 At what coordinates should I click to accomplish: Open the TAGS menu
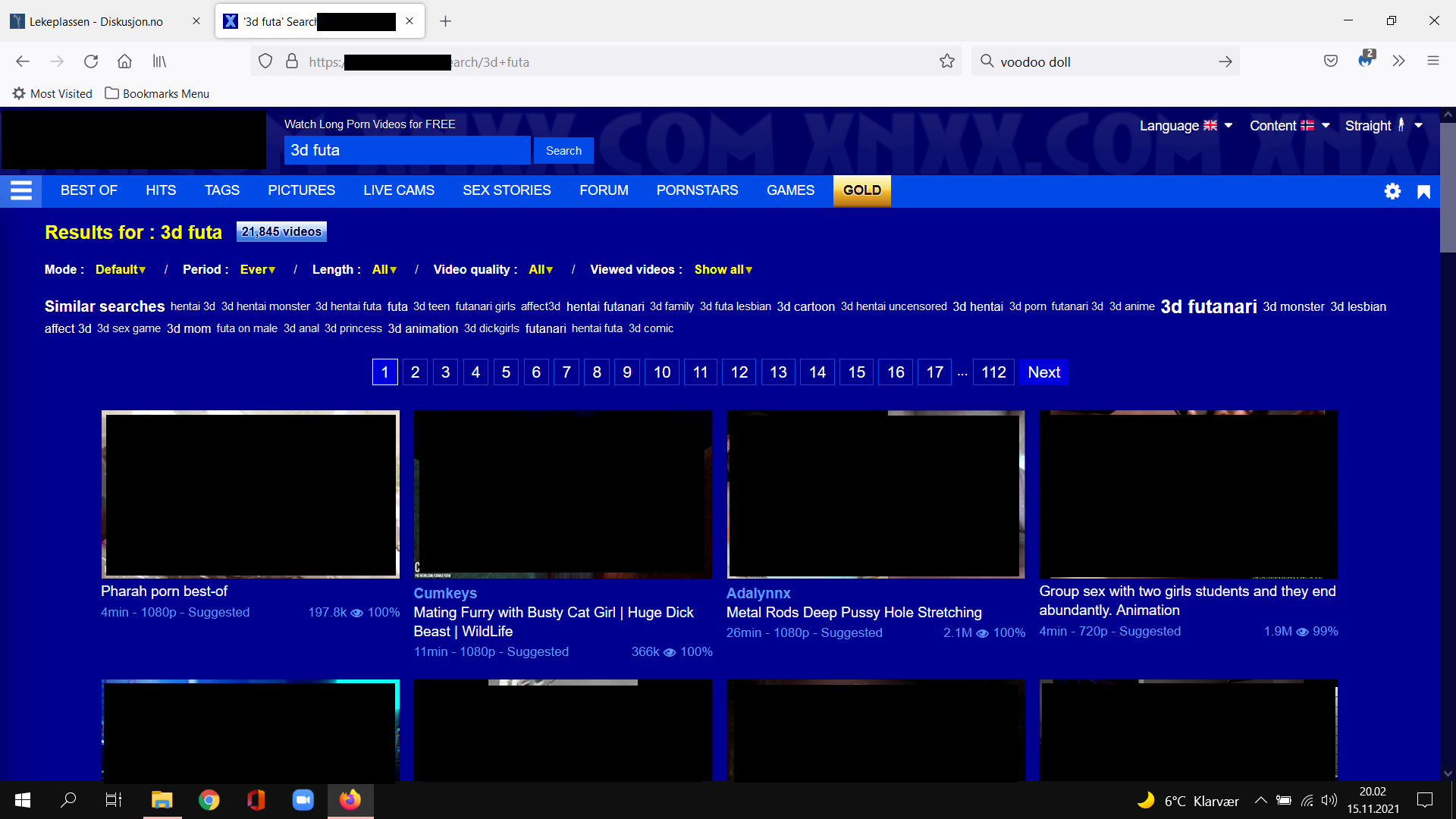tap(222, 190)
